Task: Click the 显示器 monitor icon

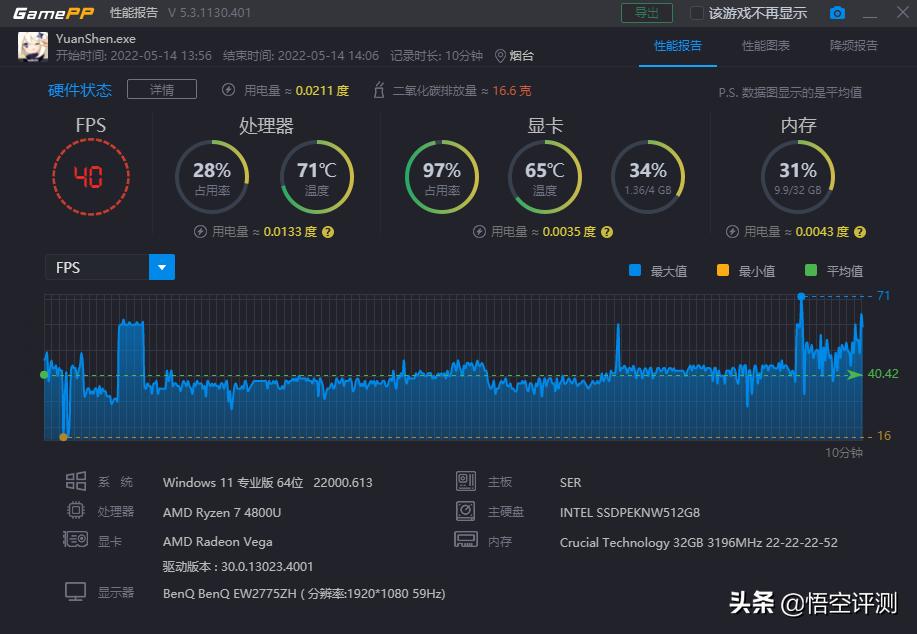Action: (x=75, y=591)
